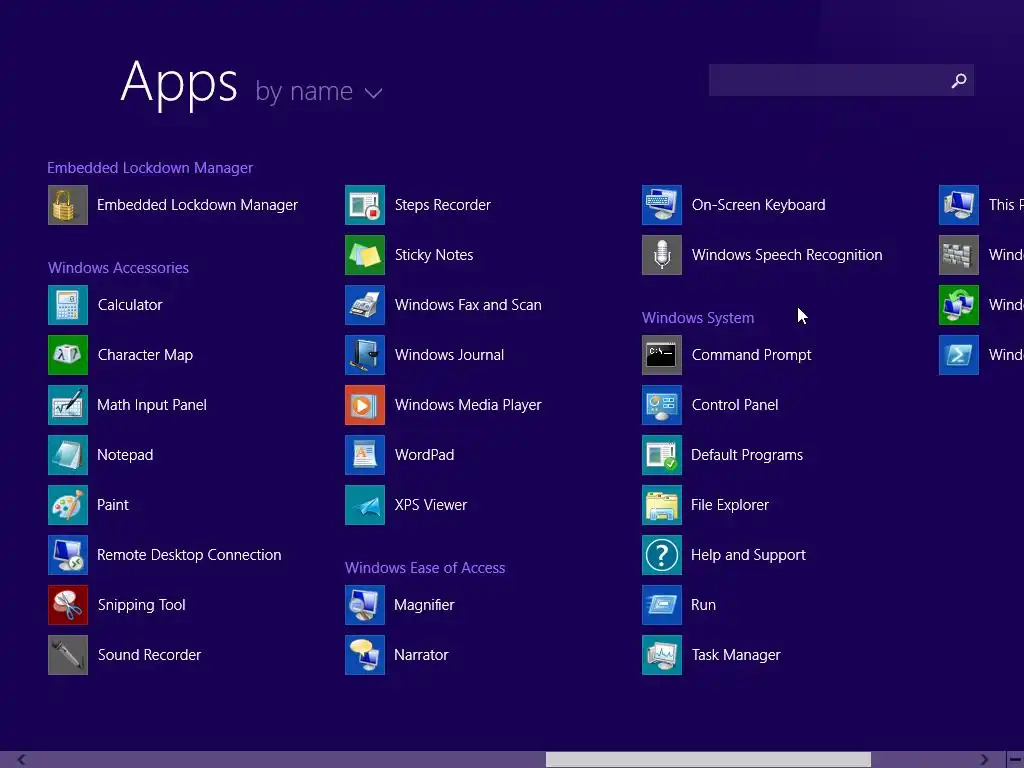The width and height of the screenshot is (1024, 768).
Task: Launch Notepad via its icon
Action: click(68, 455)
